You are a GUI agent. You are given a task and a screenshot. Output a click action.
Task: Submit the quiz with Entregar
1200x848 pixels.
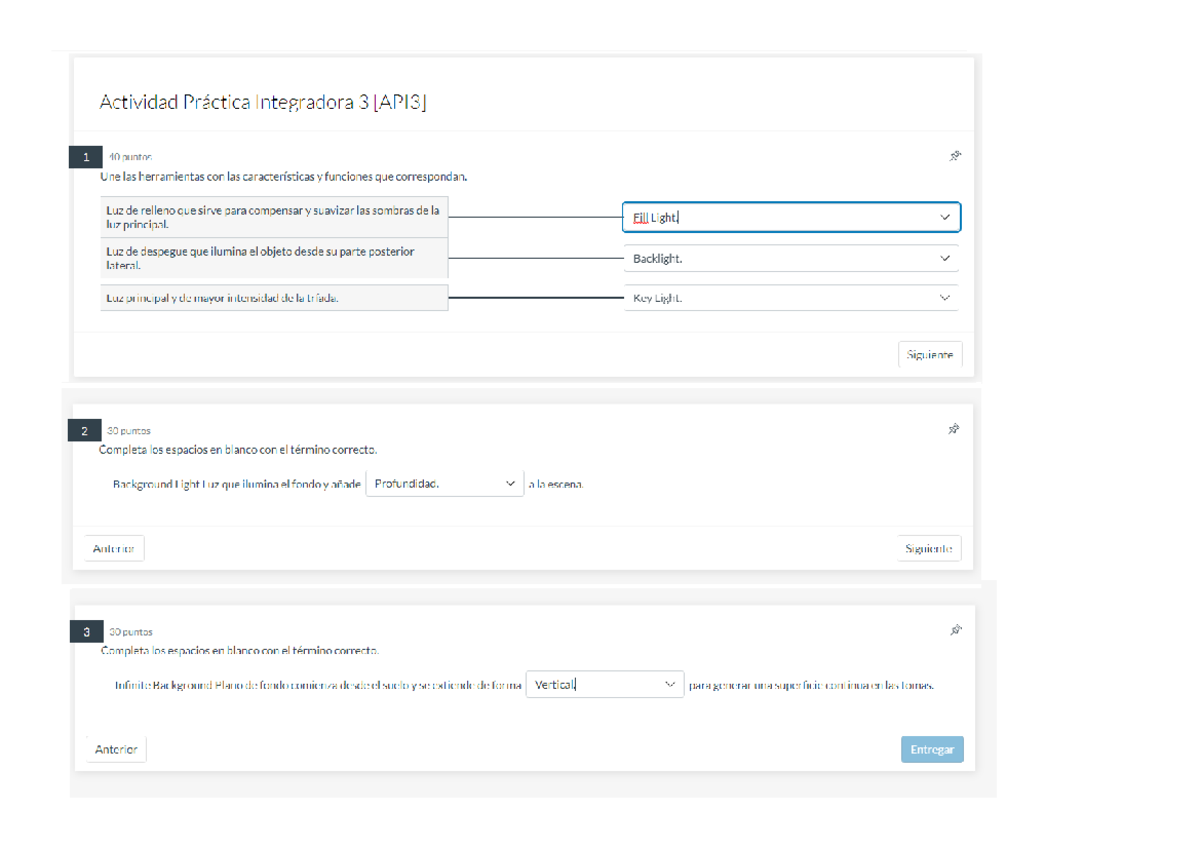click(931, 750)
